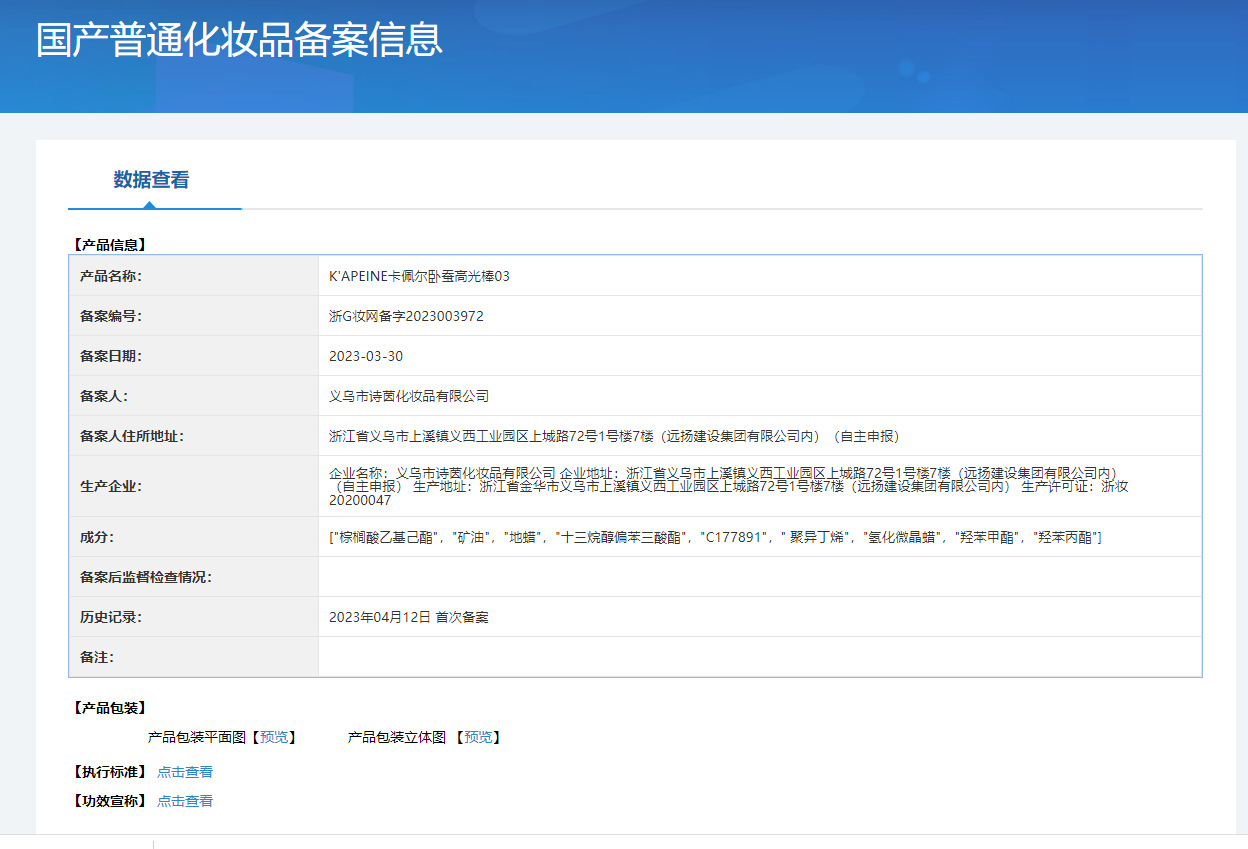Click the 【产品包装】 section heading
The height and width of the screenshot is (849, 1248).
click(x=109, y=708)
